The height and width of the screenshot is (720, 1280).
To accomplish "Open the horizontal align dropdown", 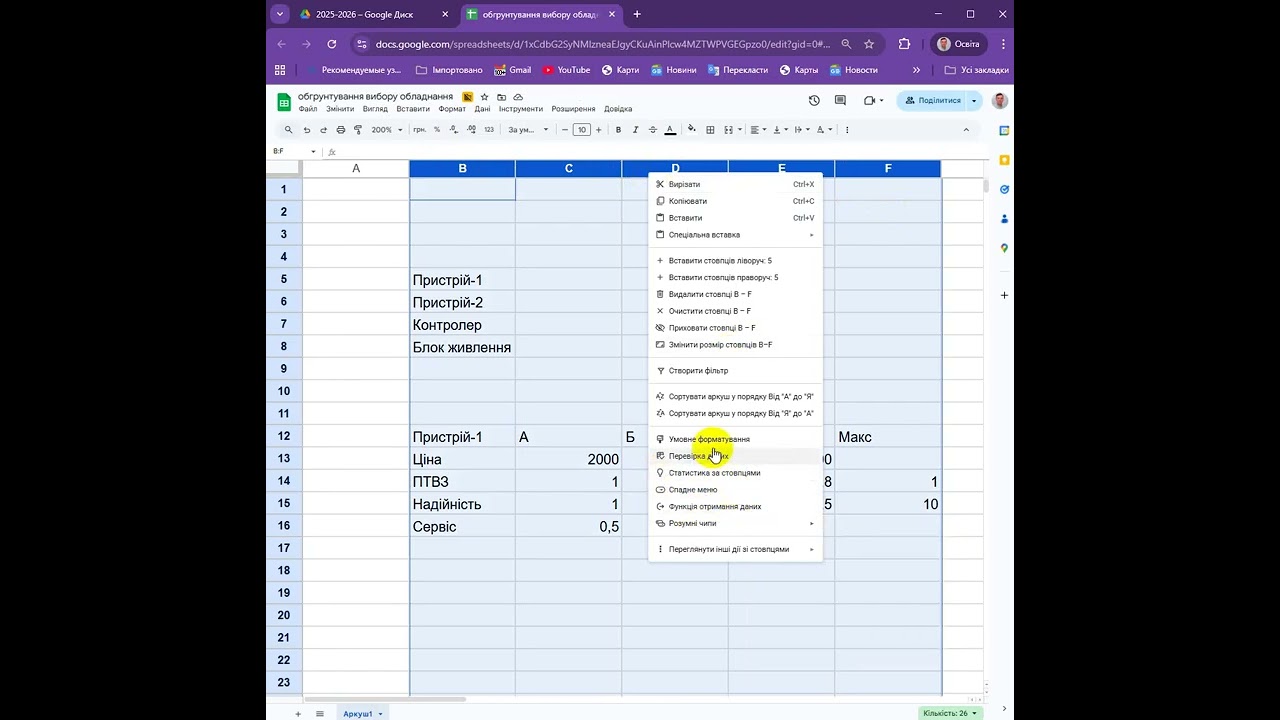I will (x=758, y=130).
